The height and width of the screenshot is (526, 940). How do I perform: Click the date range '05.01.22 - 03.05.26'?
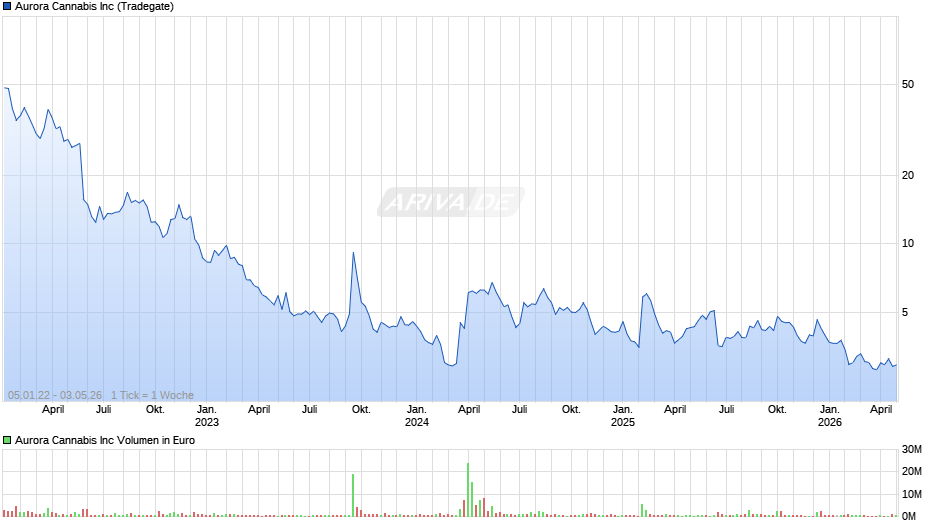(x=55, y=395)
